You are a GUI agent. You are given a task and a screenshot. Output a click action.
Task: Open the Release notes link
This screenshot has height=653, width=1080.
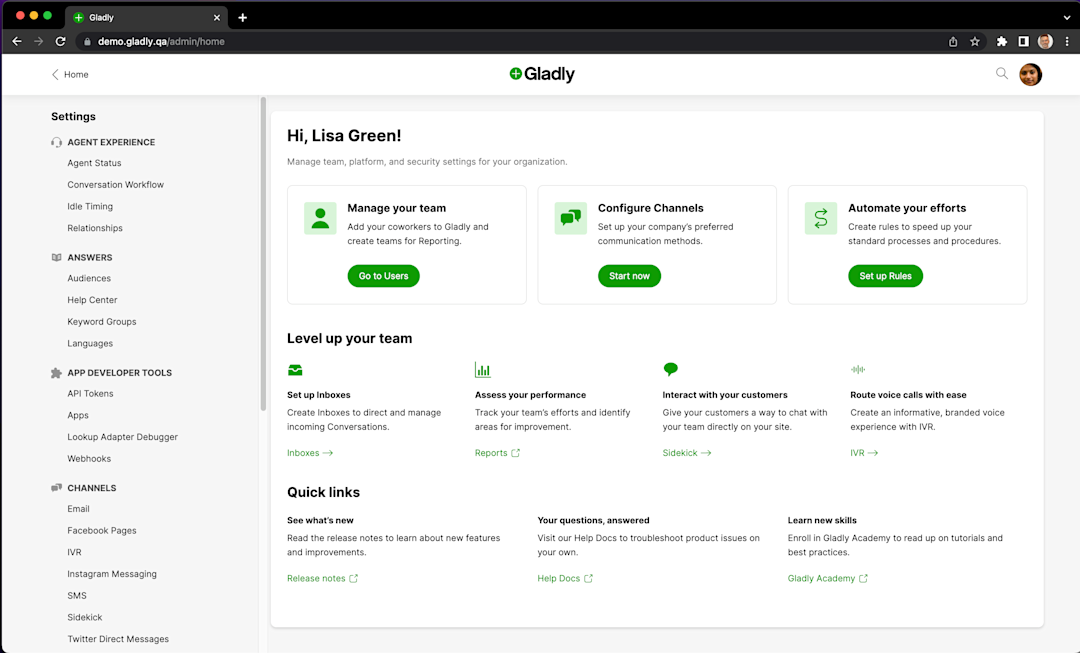(322, 578)
